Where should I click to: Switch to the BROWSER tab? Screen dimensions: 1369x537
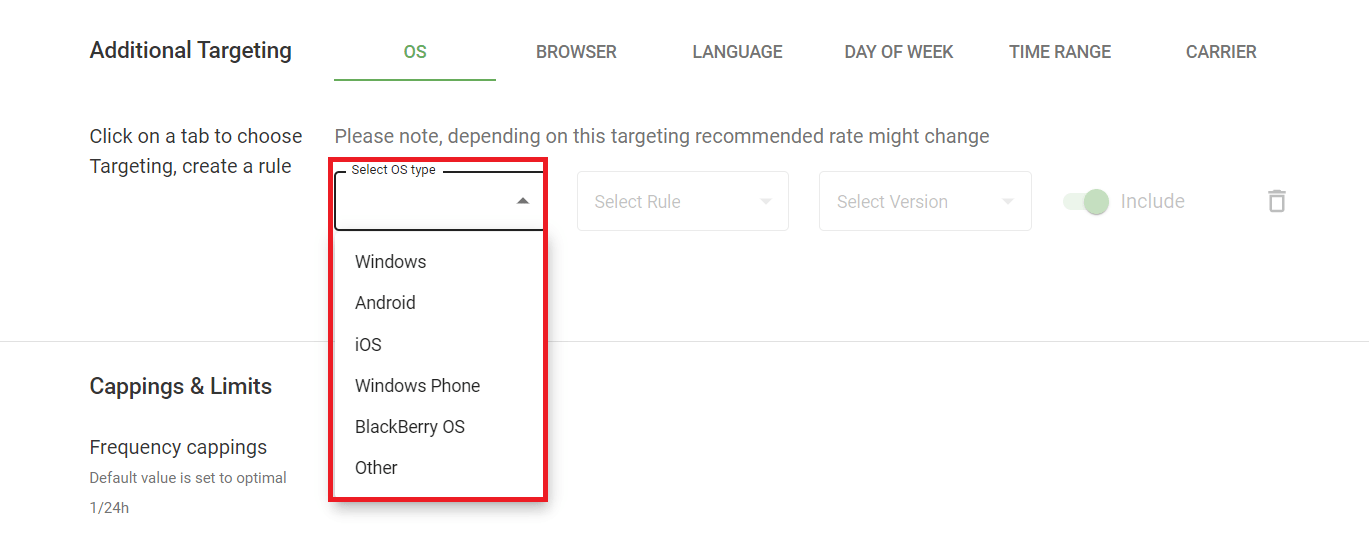click(576, 52)
